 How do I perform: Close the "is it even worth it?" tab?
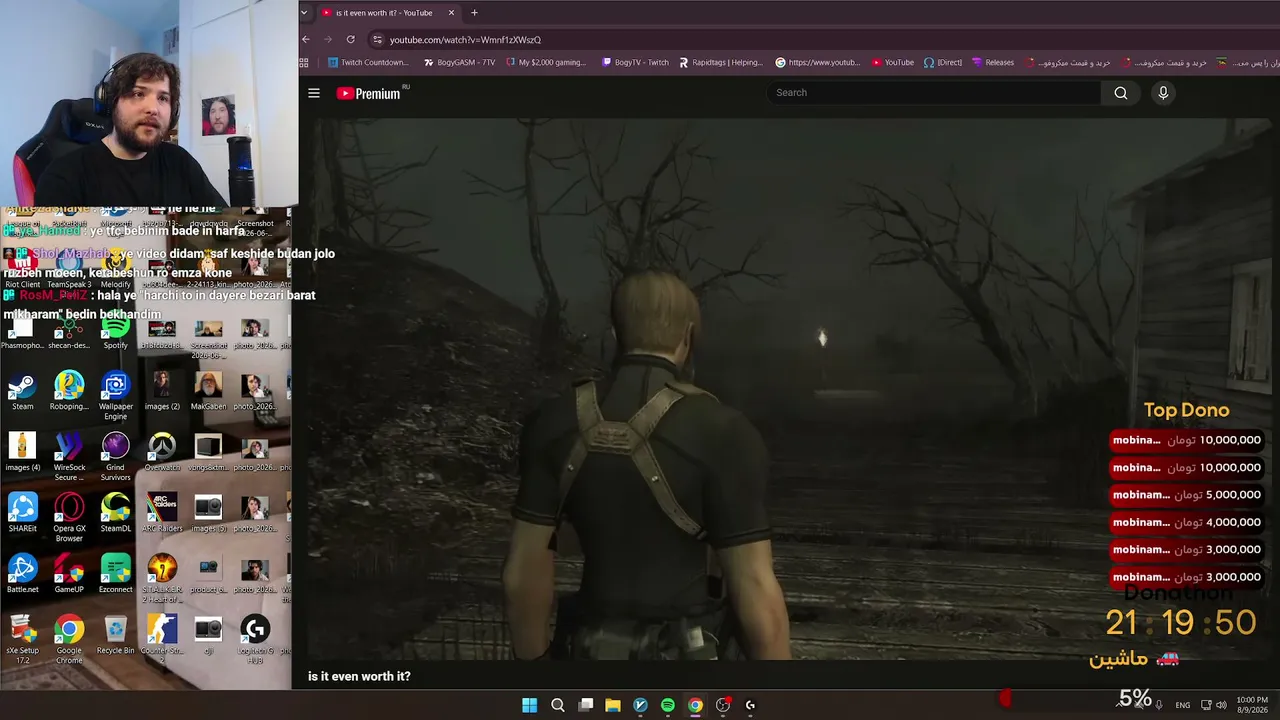click(451, 13)
